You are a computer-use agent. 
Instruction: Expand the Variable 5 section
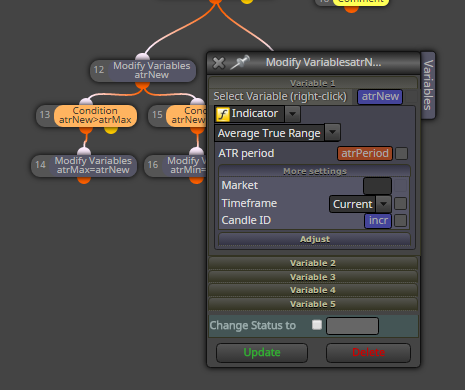click(x=313, y=304)
